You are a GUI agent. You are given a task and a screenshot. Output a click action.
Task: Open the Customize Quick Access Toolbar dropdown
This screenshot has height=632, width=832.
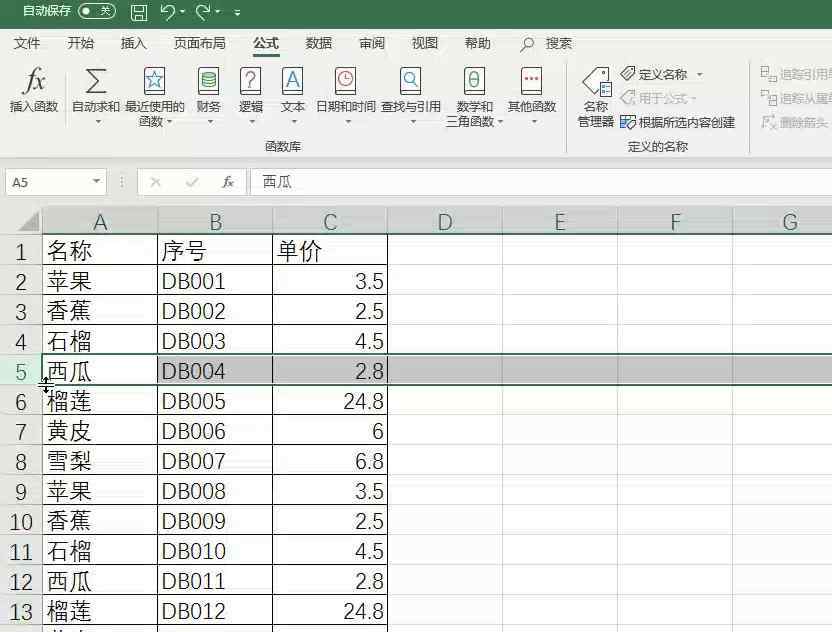[237, 13]
